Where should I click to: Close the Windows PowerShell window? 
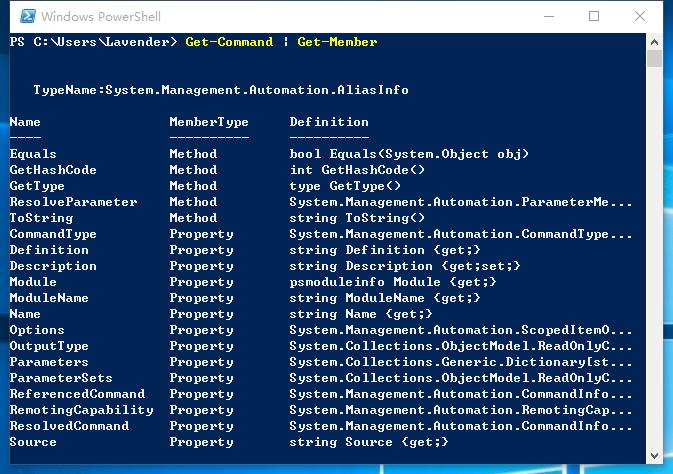point(640,16)
